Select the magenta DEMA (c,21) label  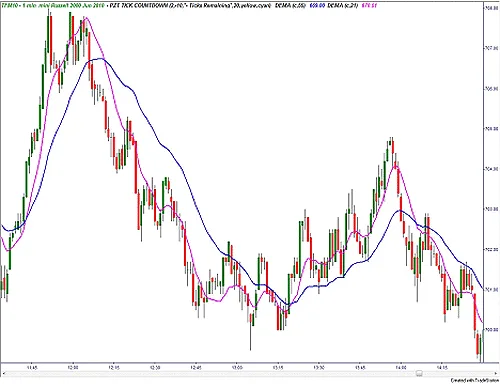[342, 6]
